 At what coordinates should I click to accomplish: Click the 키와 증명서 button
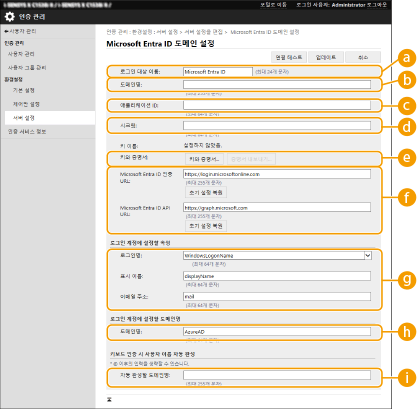[204, 159]
